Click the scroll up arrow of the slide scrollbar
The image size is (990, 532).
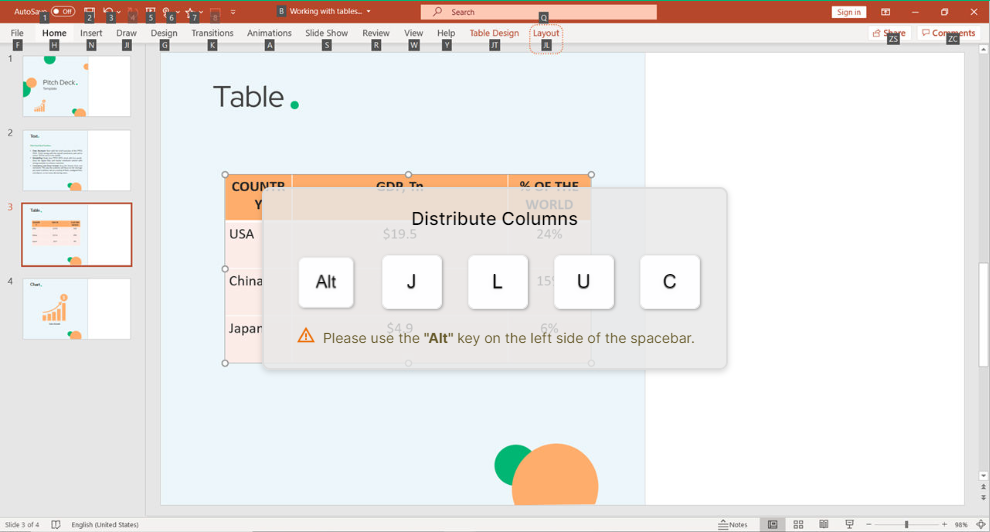[983, 49]
